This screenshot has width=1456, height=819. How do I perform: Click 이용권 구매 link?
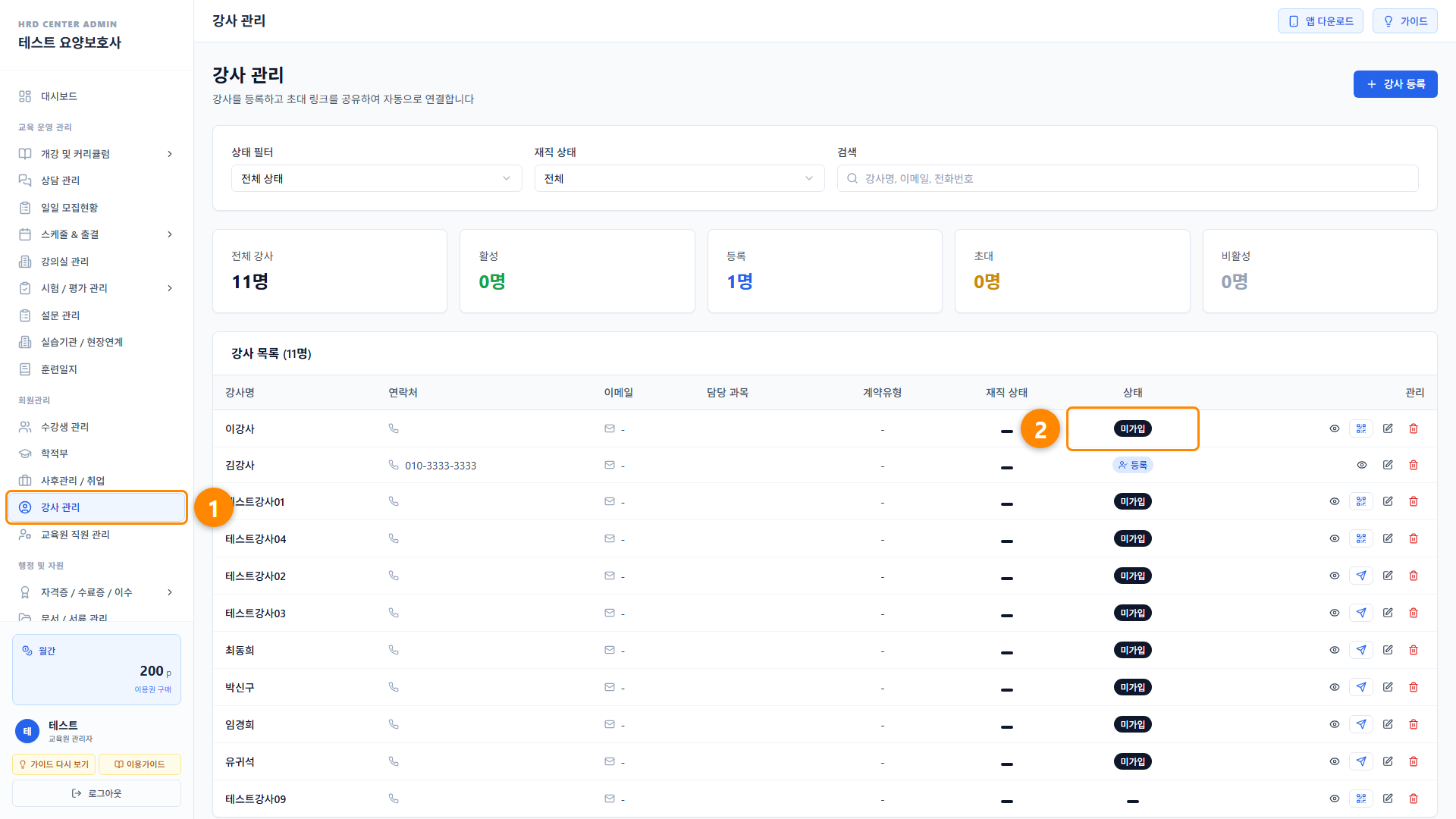[152, 689]
